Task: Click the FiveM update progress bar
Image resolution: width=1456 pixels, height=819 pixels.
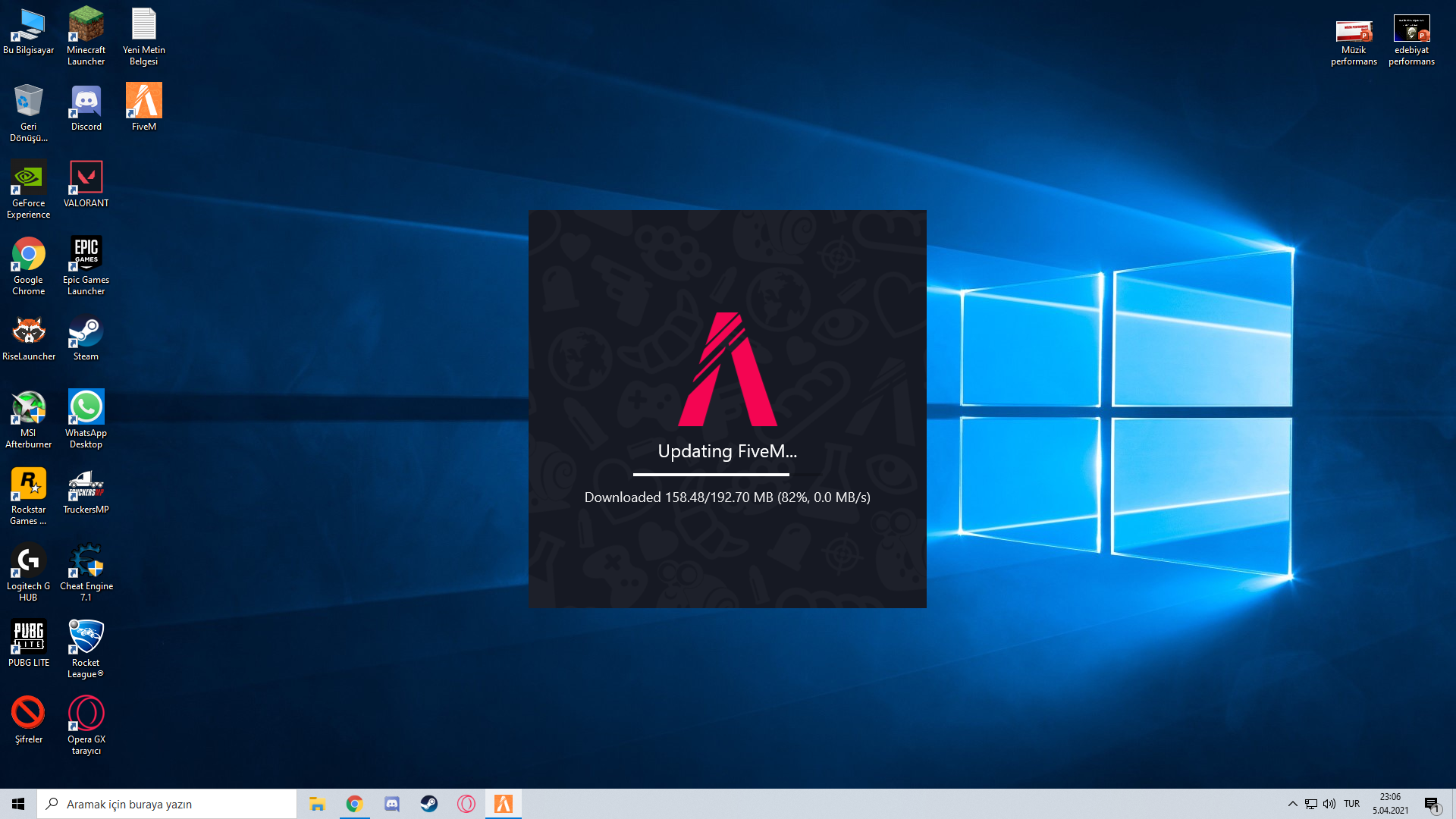Action: (726, 475)
